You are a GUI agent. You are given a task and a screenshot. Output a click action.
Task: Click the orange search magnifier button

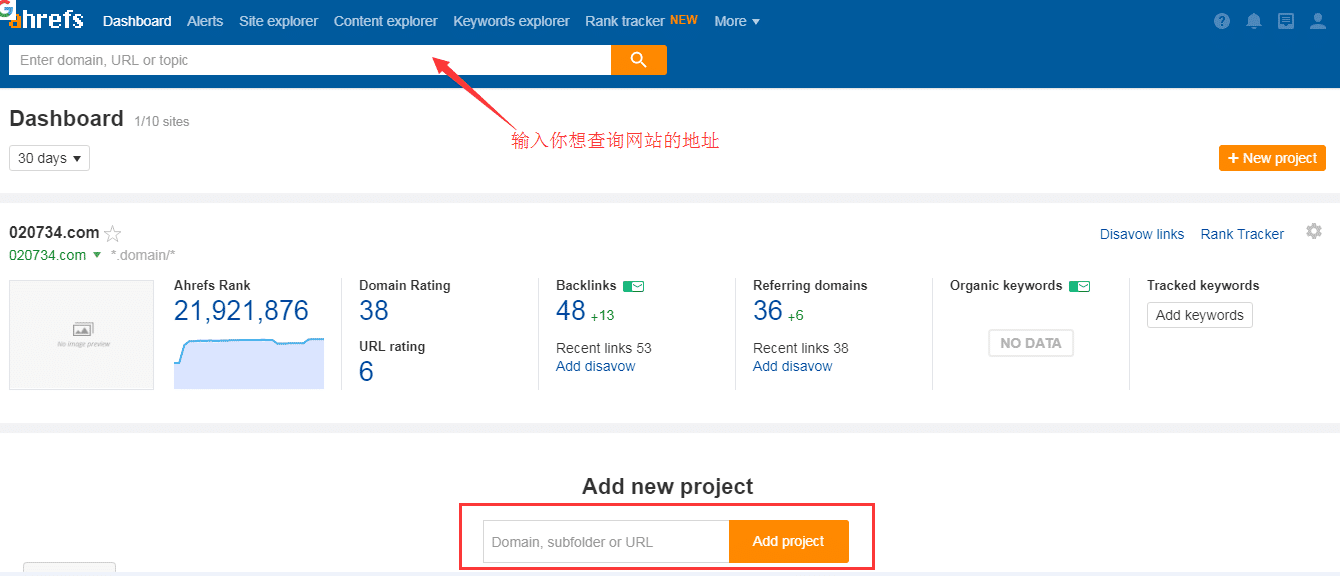click(639, 59)
